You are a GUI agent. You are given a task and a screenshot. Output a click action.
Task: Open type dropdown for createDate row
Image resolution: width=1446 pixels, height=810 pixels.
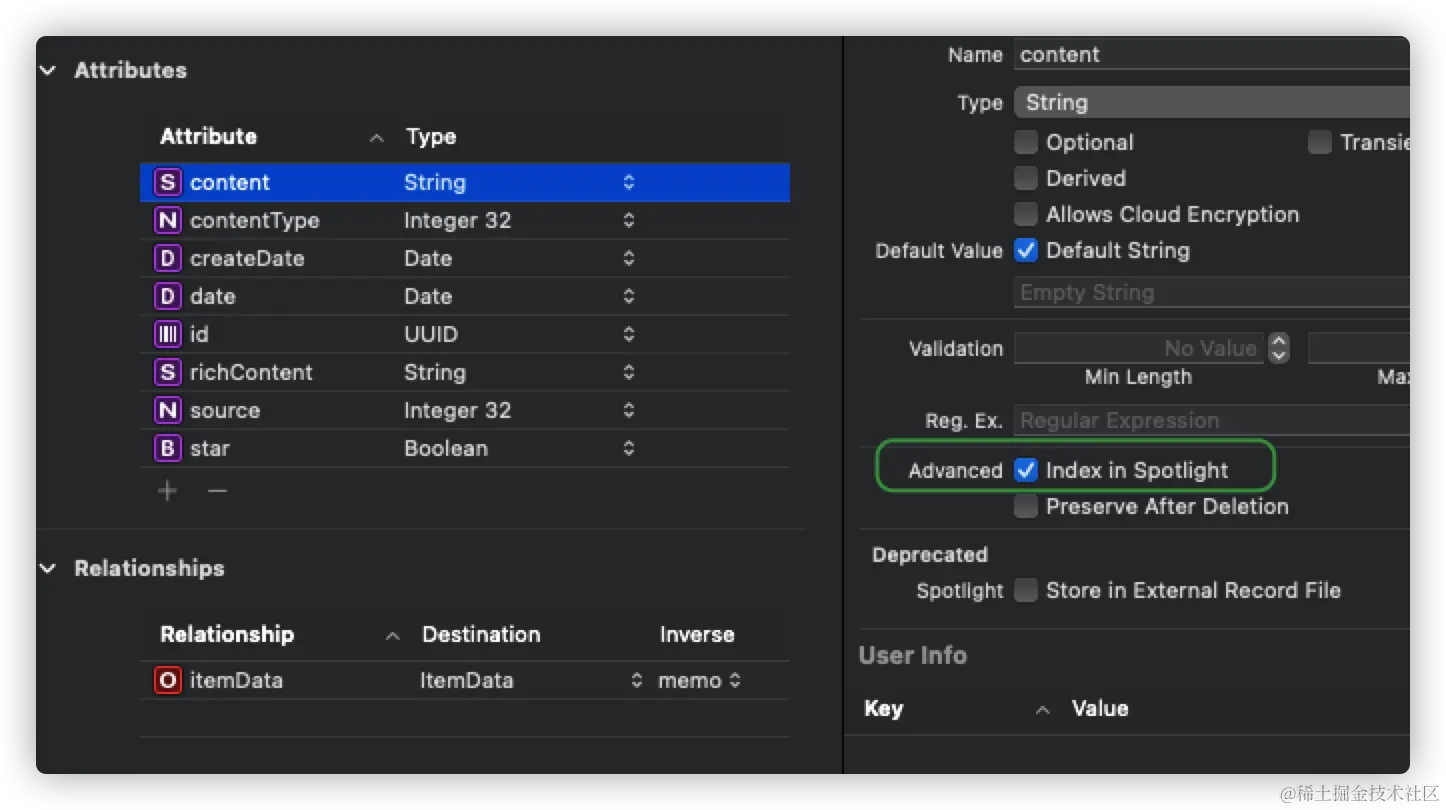(x=628, y=258)
